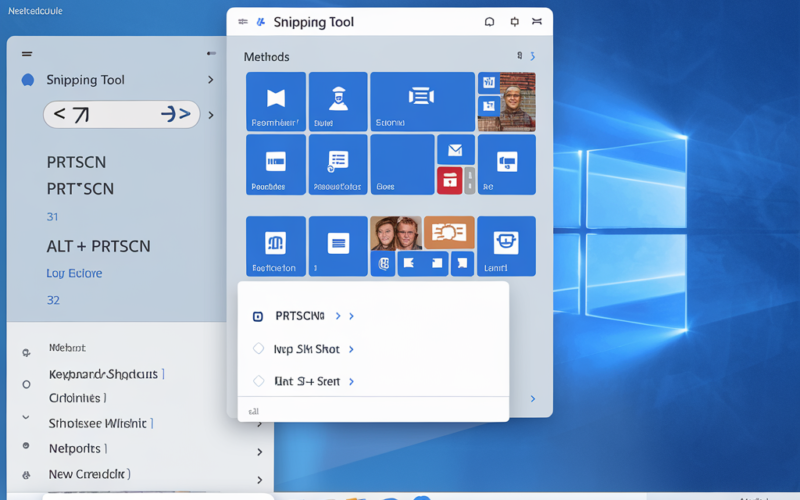Screen dimensions: 800x500
Task: Click the upper small tile beside the man's photo
Action: (488, 83)
